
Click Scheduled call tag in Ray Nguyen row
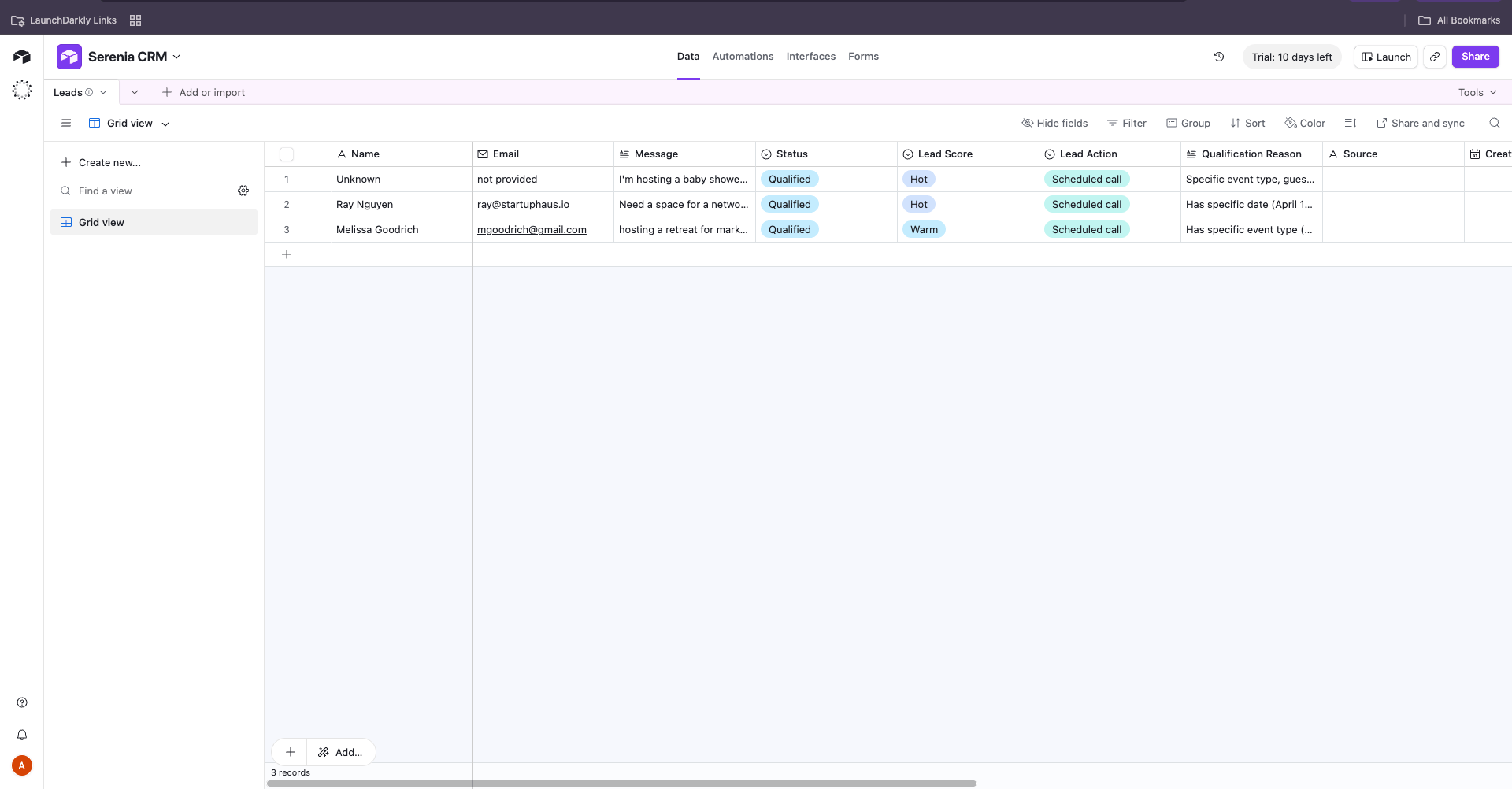click(1087, 204)
